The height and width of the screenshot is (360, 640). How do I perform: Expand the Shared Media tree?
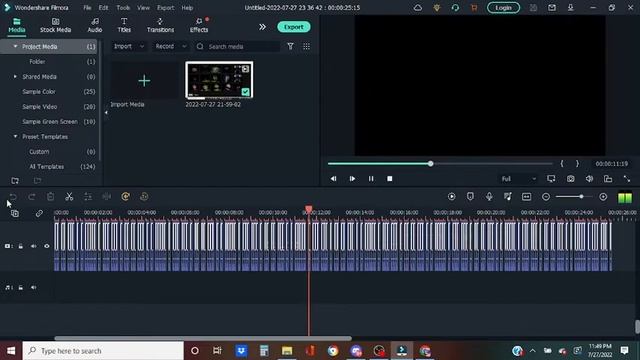16,77
